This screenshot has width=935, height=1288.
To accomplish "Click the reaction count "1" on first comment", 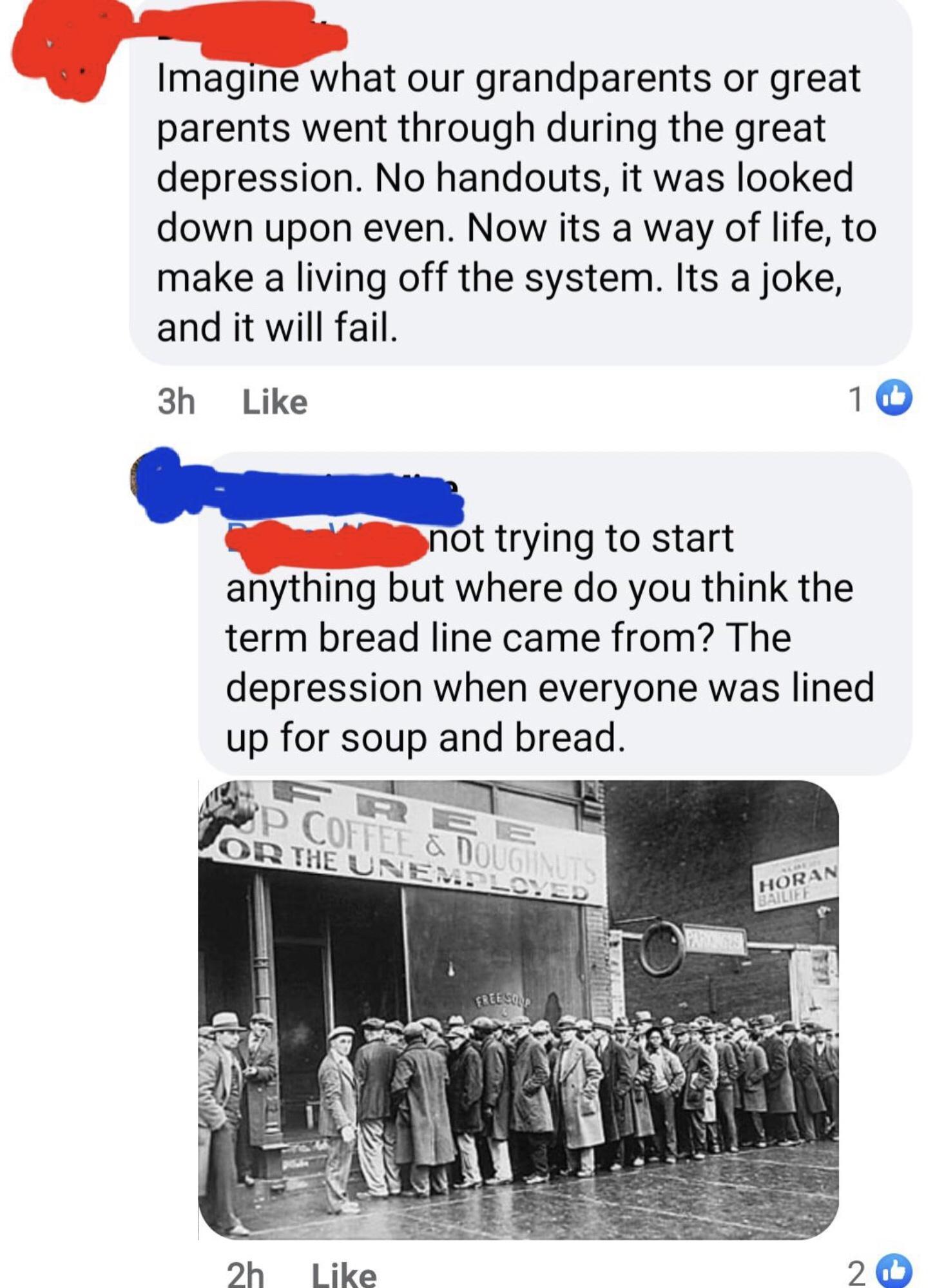I will click(x=856, y=399).
